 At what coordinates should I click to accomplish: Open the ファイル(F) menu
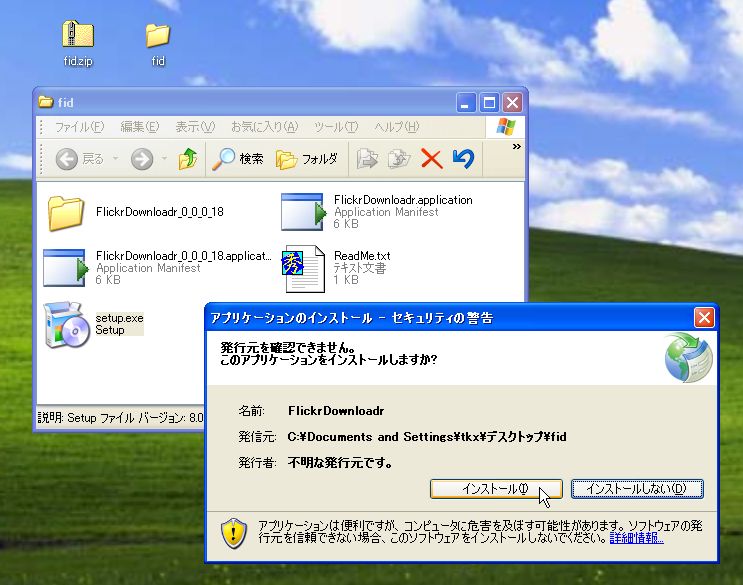point(79,127)
